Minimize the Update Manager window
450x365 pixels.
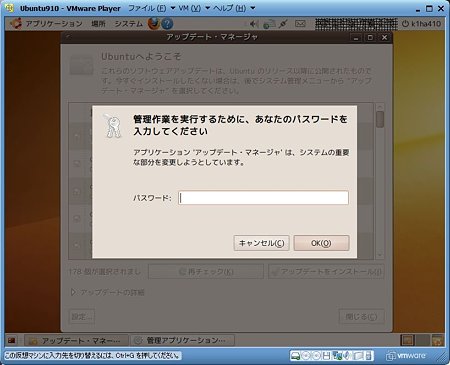[x=356, y=37]
